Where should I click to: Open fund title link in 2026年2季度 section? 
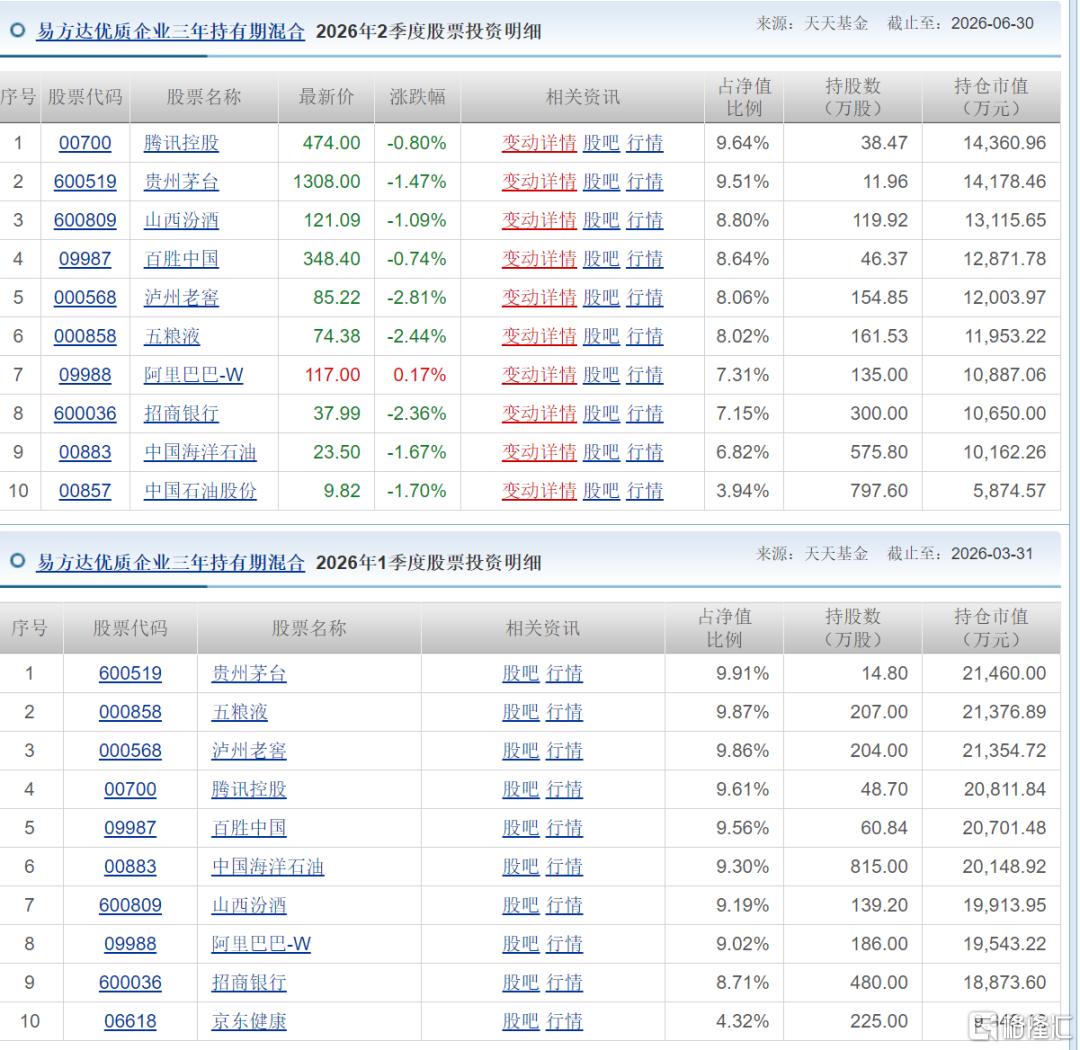click(170, 31)
